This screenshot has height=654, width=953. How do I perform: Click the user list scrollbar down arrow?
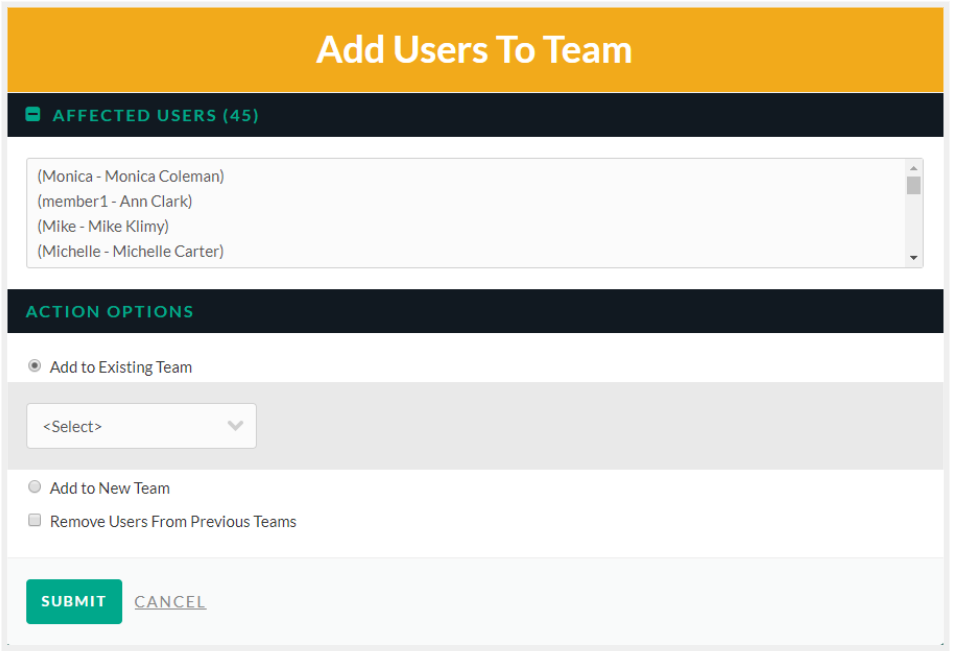(x=913, y=258)
